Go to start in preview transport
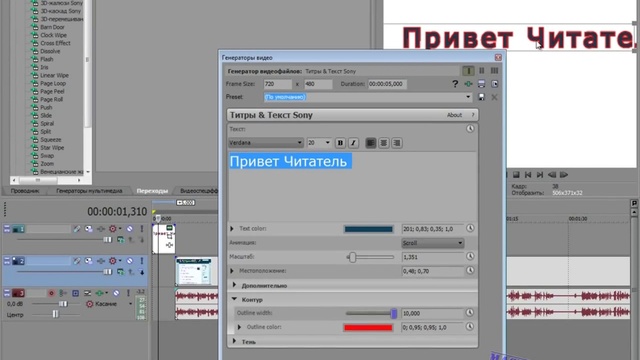640x360 pixels. [528, 175]
